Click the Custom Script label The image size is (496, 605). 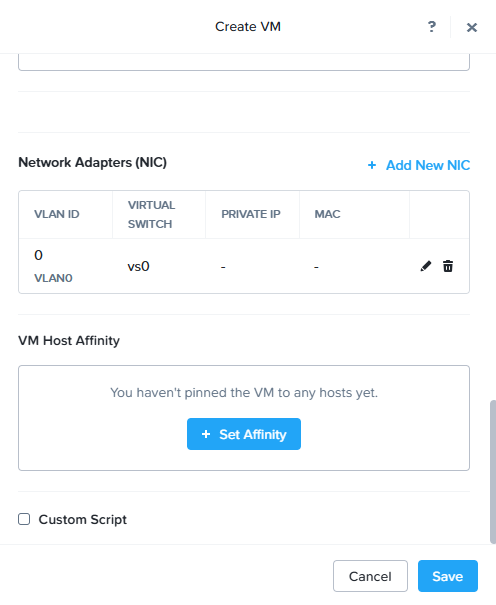(x=83, y=519)
